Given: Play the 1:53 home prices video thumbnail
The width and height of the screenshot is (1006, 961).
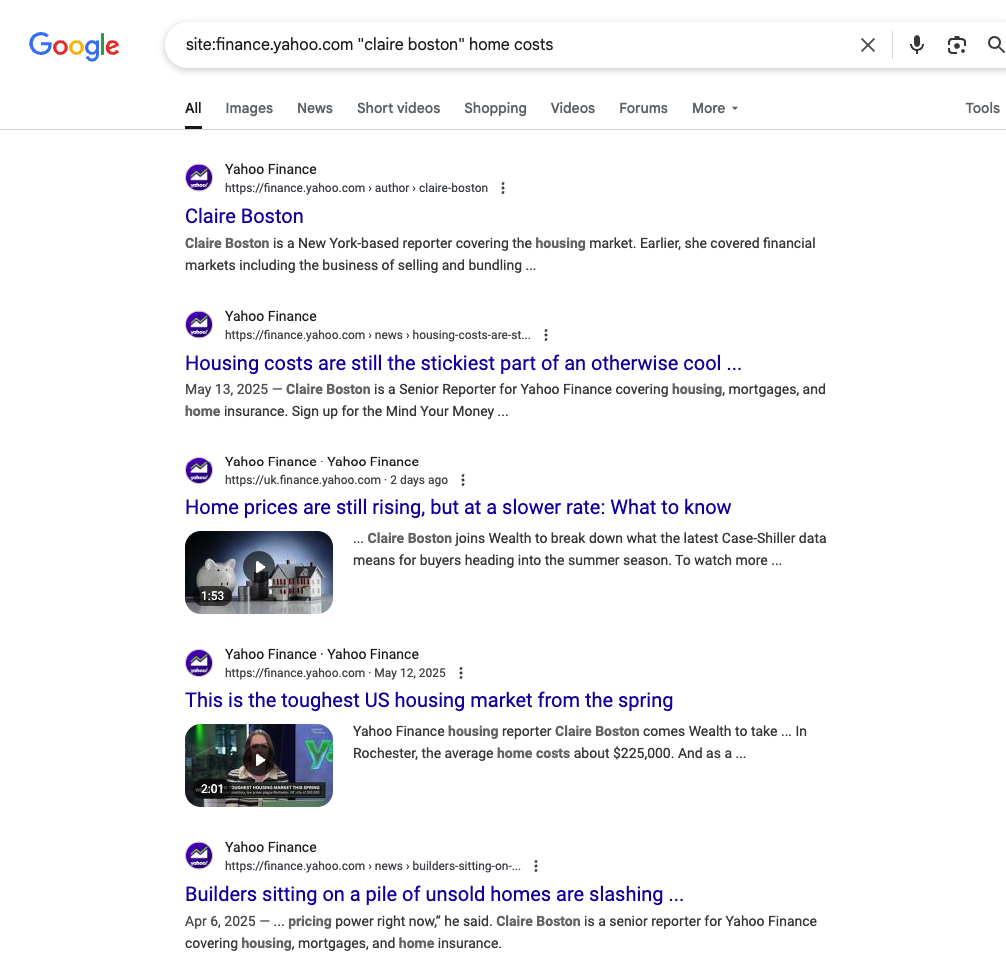Looking at the screenshot, I should click(258, 572).
